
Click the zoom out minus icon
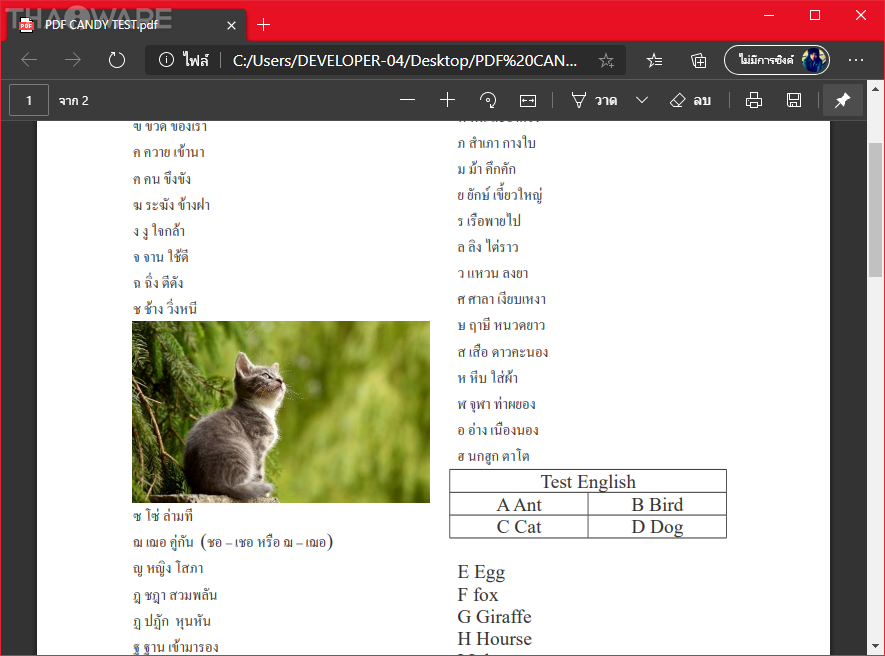click(407, 100)
